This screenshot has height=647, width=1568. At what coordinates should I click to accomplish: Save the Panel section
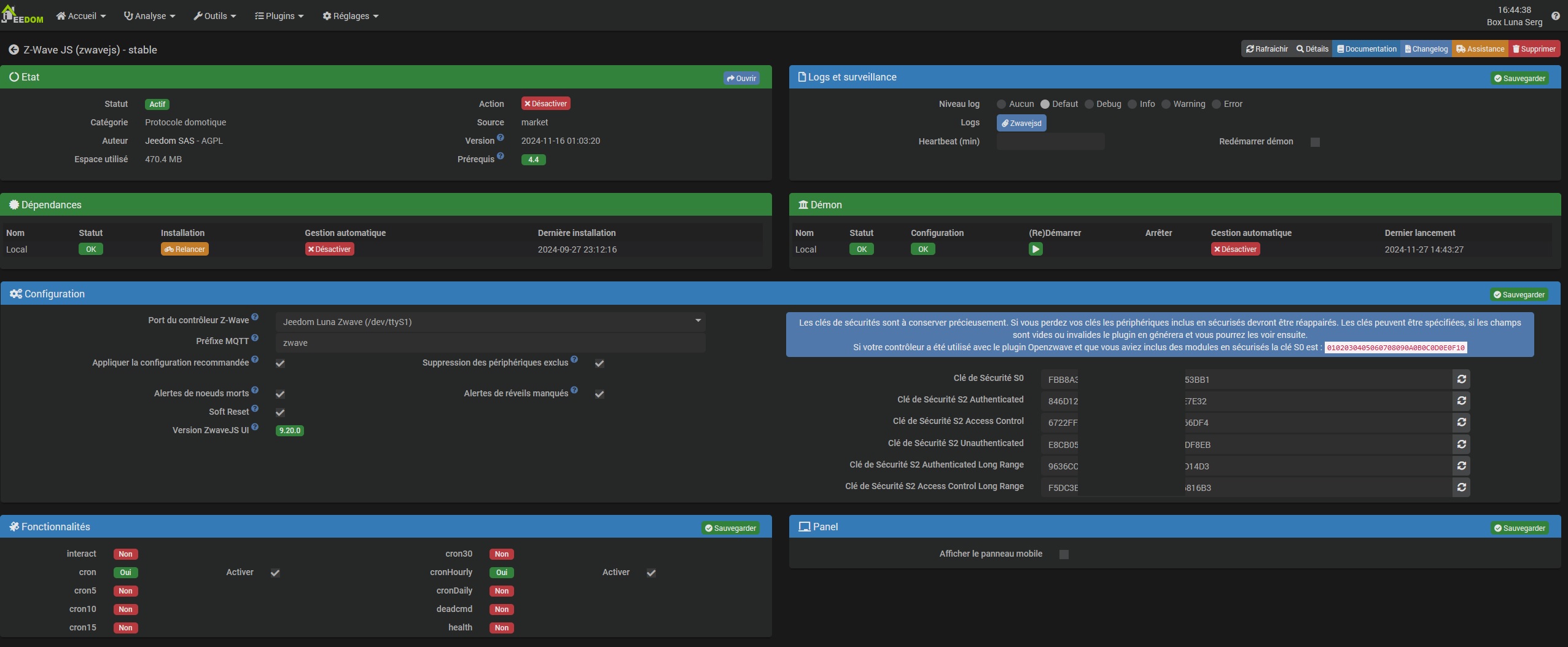(x=1519, y=528)
